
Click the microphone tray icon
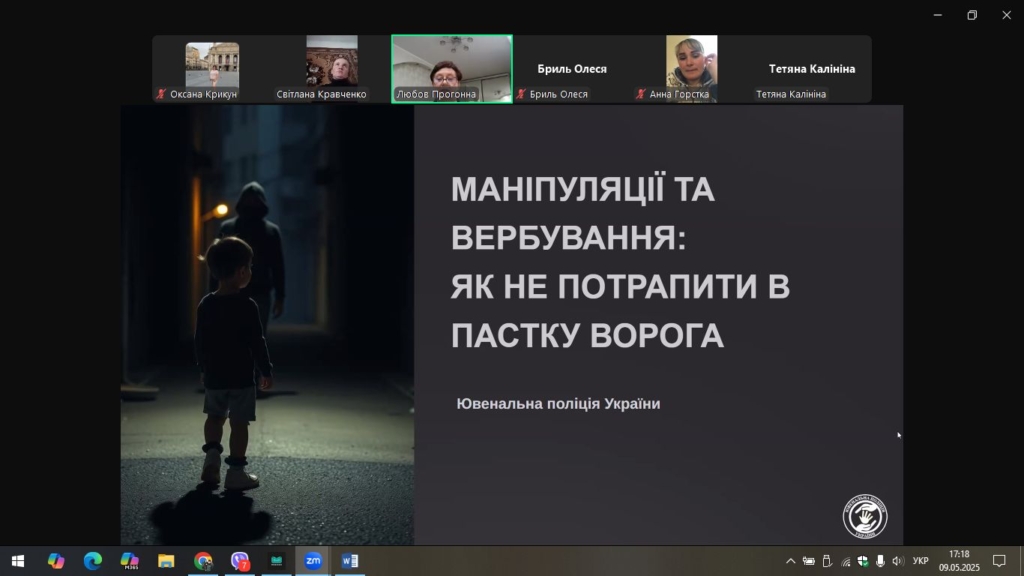(x=880, y=561)
